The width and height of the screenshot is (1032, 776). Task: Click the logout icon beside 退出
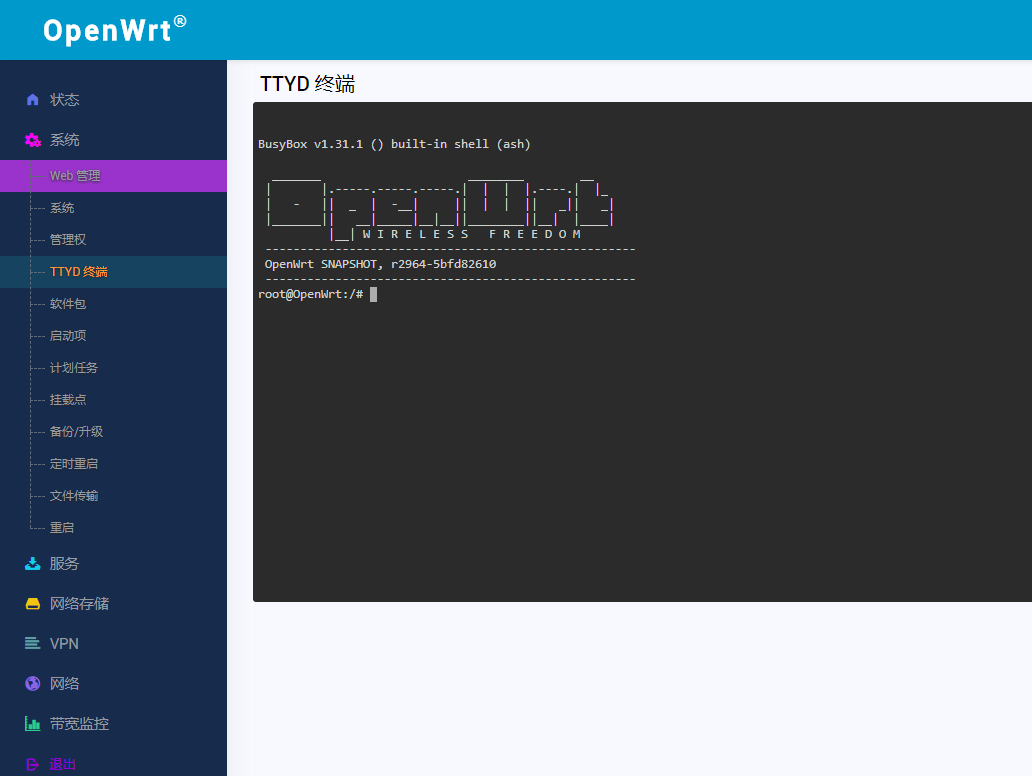click(32, 764)
